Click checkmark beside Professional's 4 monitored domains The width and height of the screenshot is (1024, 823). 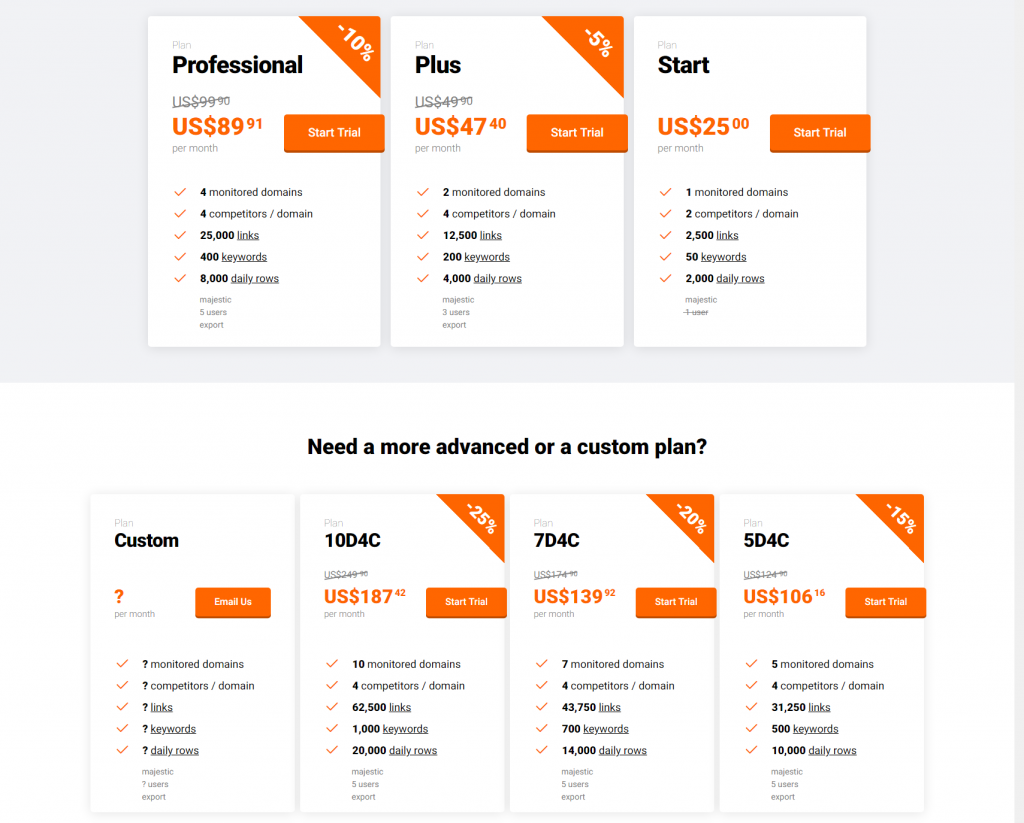(180, 192)
